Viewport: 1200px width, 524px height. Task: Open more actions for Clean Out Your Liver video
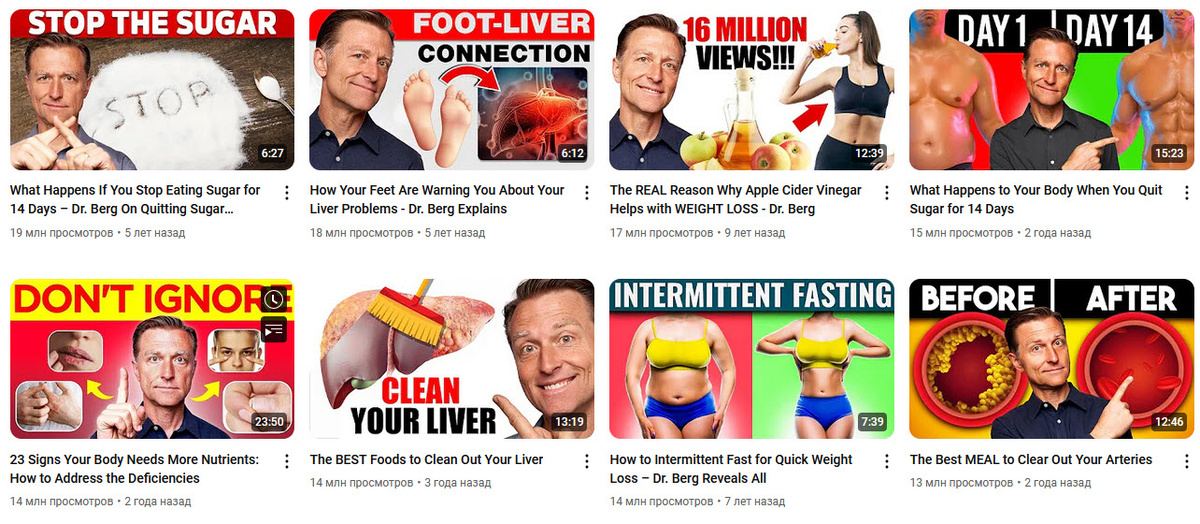point(587,462)
